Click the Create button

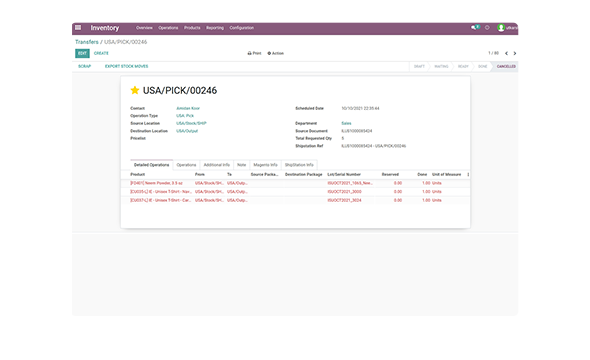click(101, 53)
